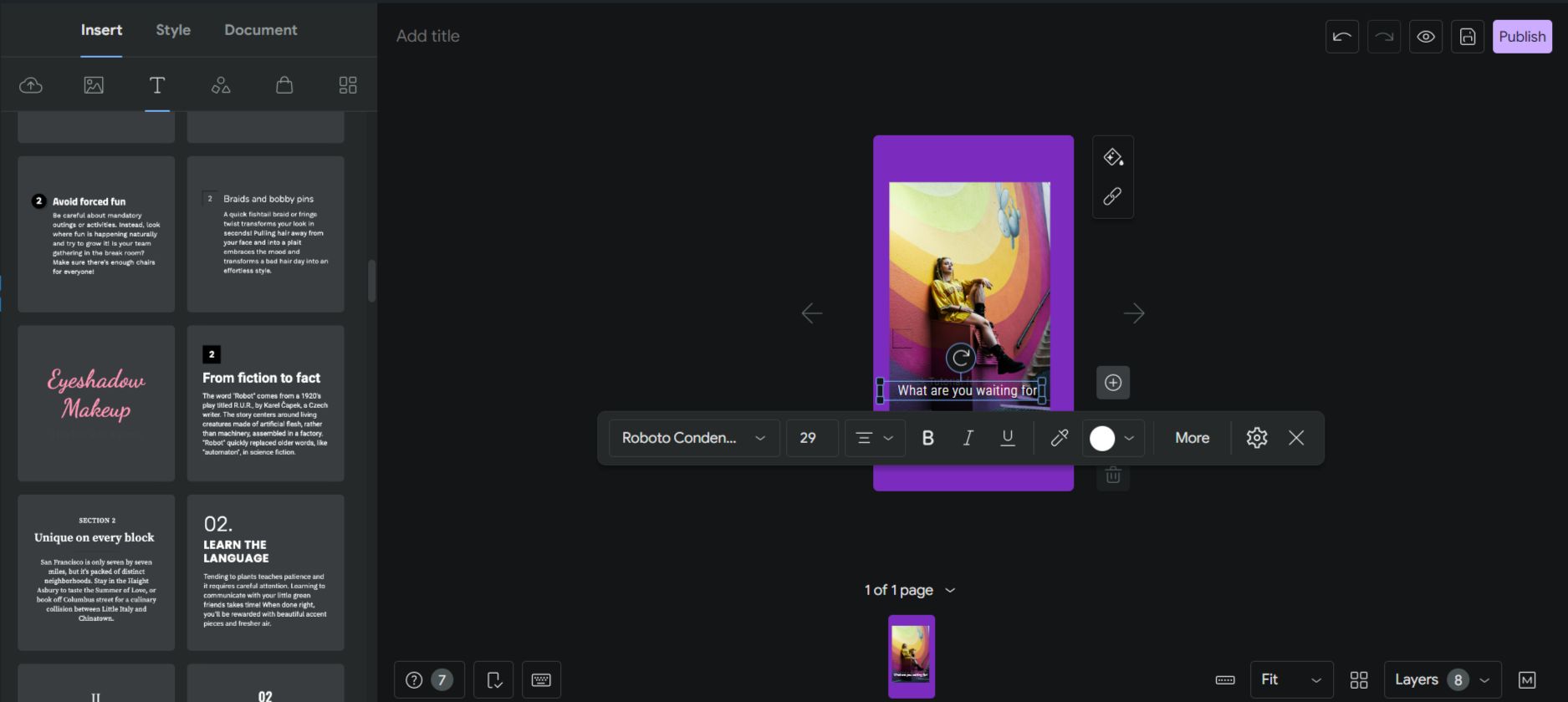Add a new page with plus icon
1568x702 pixels.
pyautogui.click(x=1113, y=383)
